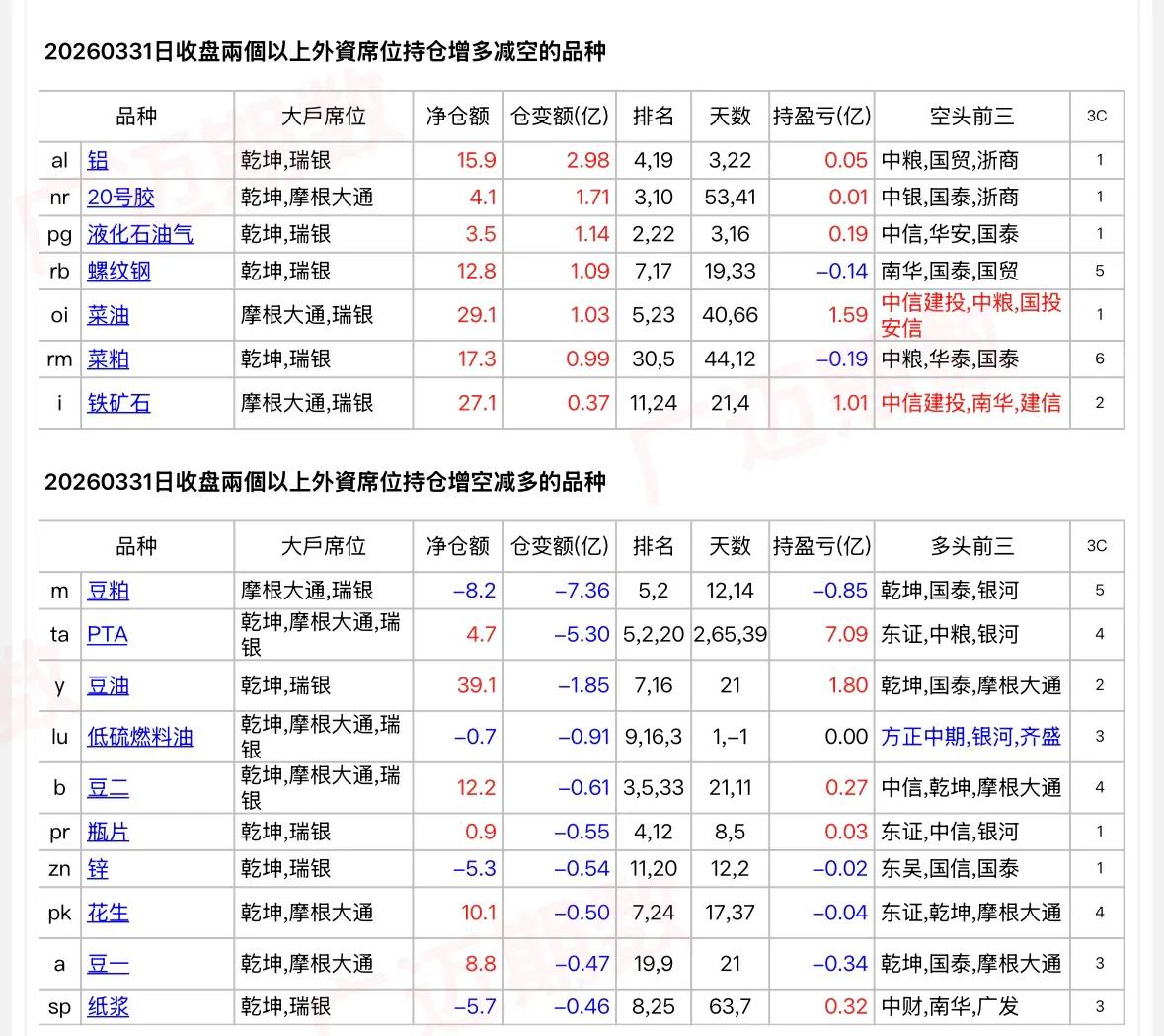Screen dimensions: 1164x1036
Task: Select the 增多减空 table title text
Action: [325, 52]
